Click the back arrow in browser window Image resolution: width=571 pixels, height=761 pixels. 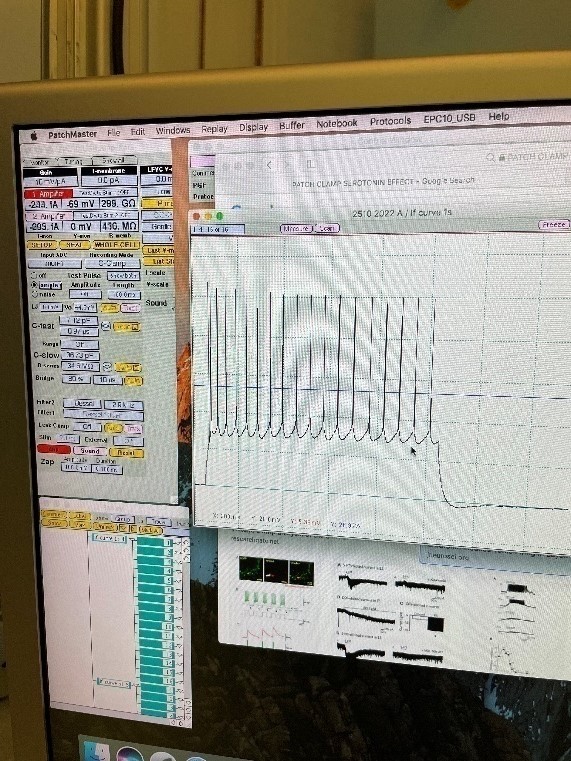coord(269,165)
